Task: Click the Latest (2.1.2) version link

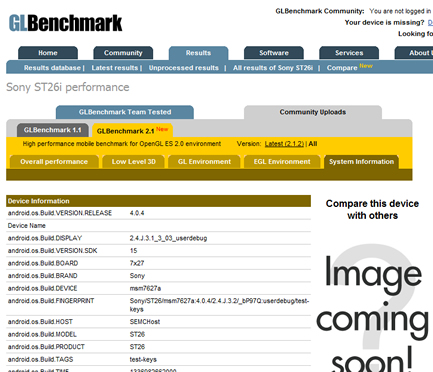Action: tap(284, 144)
